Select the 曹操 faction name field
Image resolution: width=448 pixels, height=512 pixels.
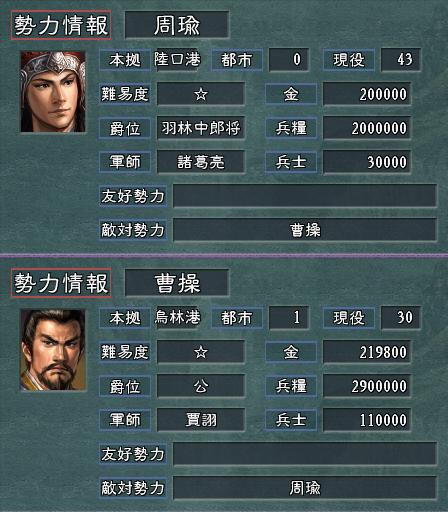(177, 283)
